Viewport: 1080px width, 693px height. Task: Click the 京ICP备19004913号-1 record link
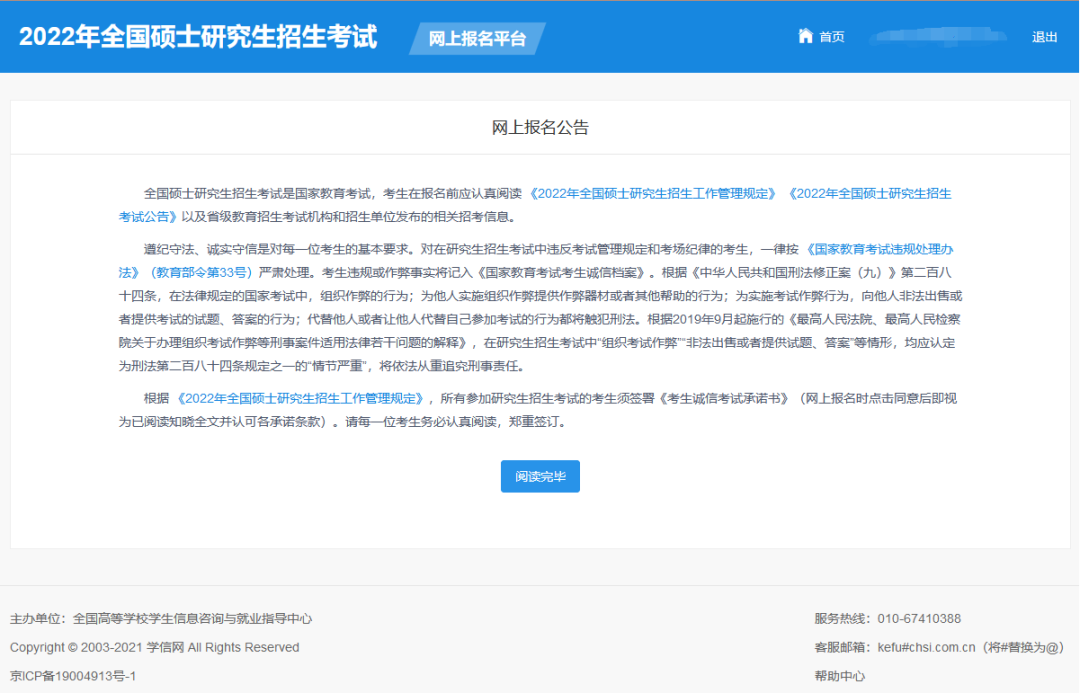coord(75,675)
